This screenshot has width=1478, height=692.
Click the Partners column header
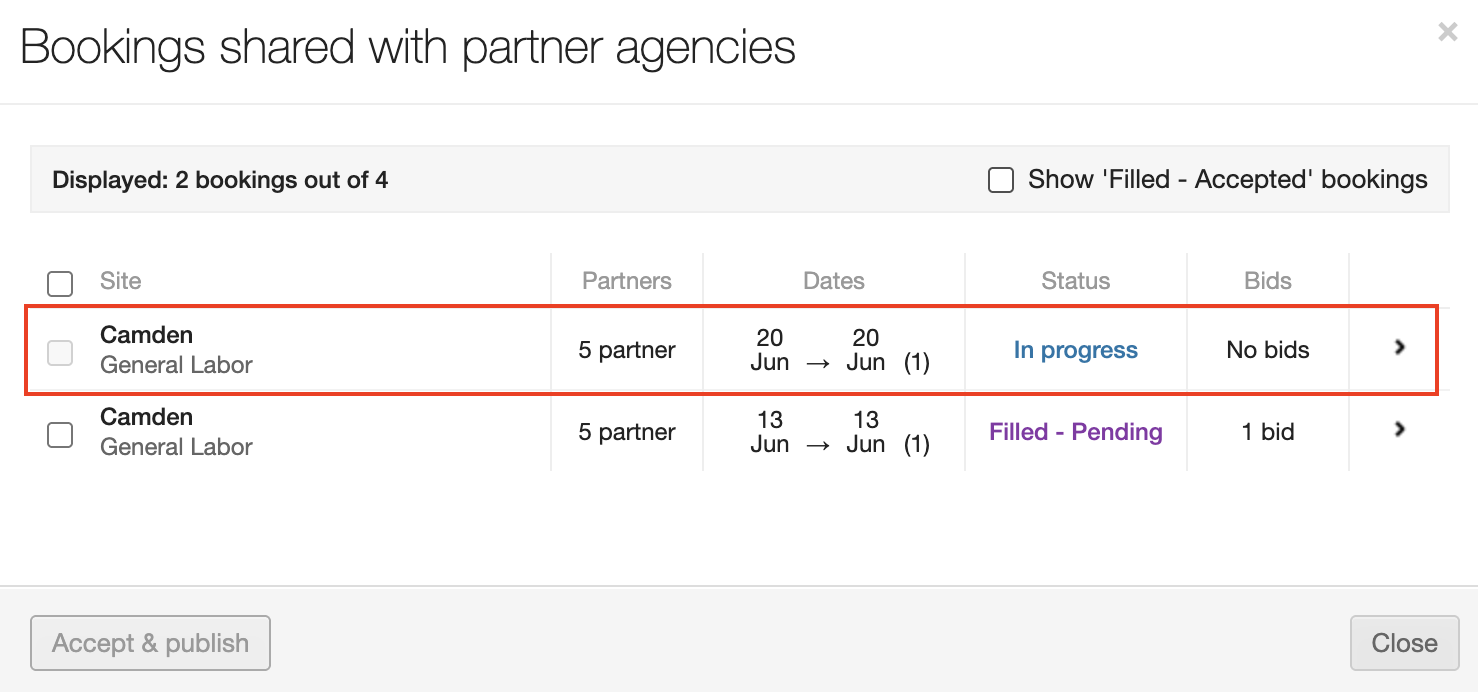(x=627, y=281)
